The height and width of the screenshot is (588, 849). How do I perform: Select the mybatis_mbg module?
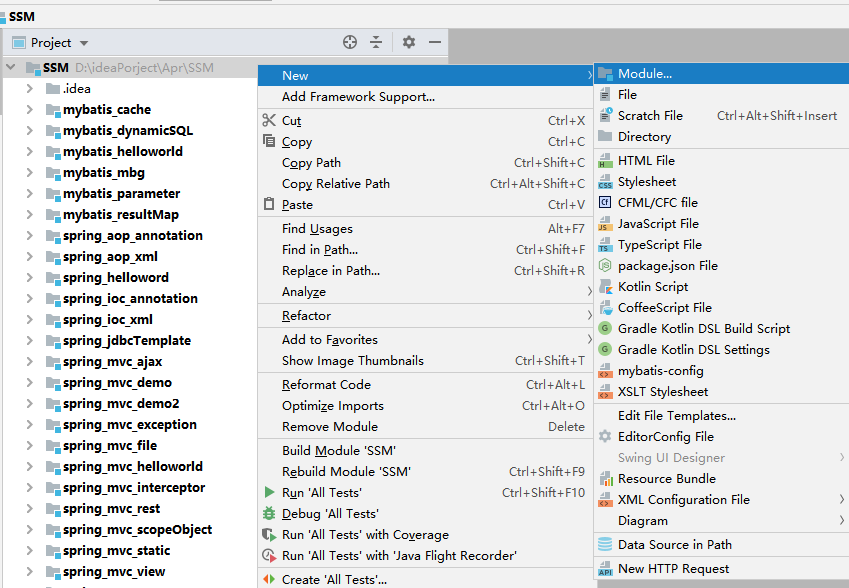click(x=103, y=173)
